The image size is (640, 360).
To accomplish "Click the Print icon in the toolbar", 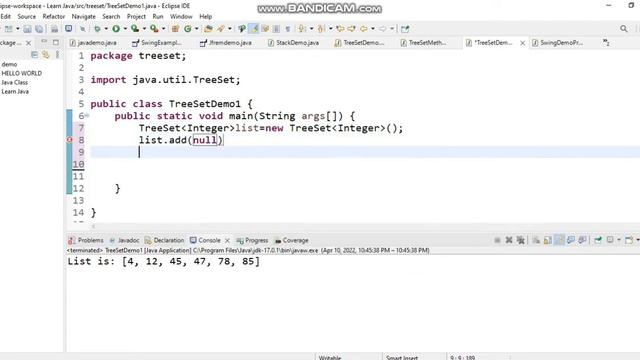I will [x=54, y=29].
